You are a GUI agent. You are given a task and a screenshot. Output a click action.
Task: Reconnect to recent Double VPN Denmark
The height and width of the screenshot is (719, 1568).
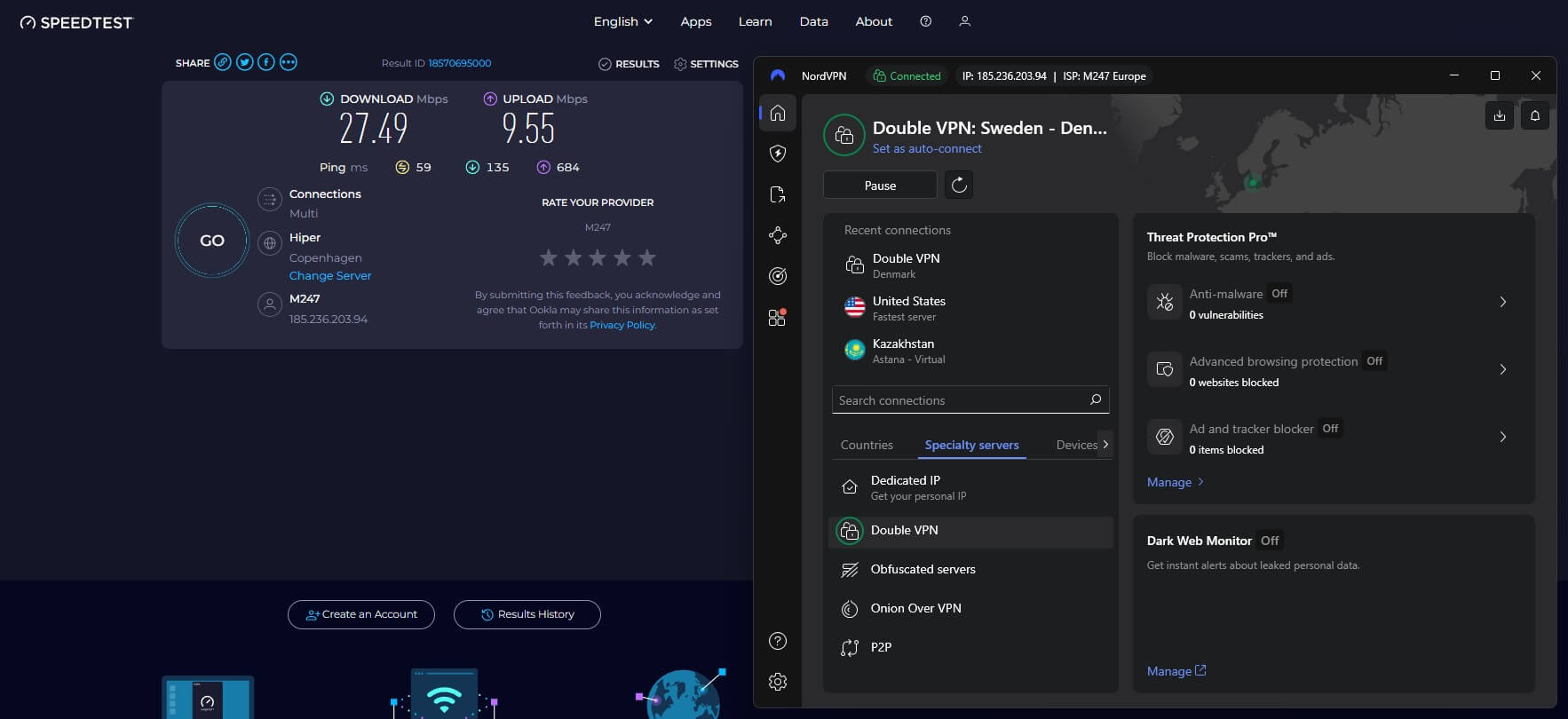point(970,265)
